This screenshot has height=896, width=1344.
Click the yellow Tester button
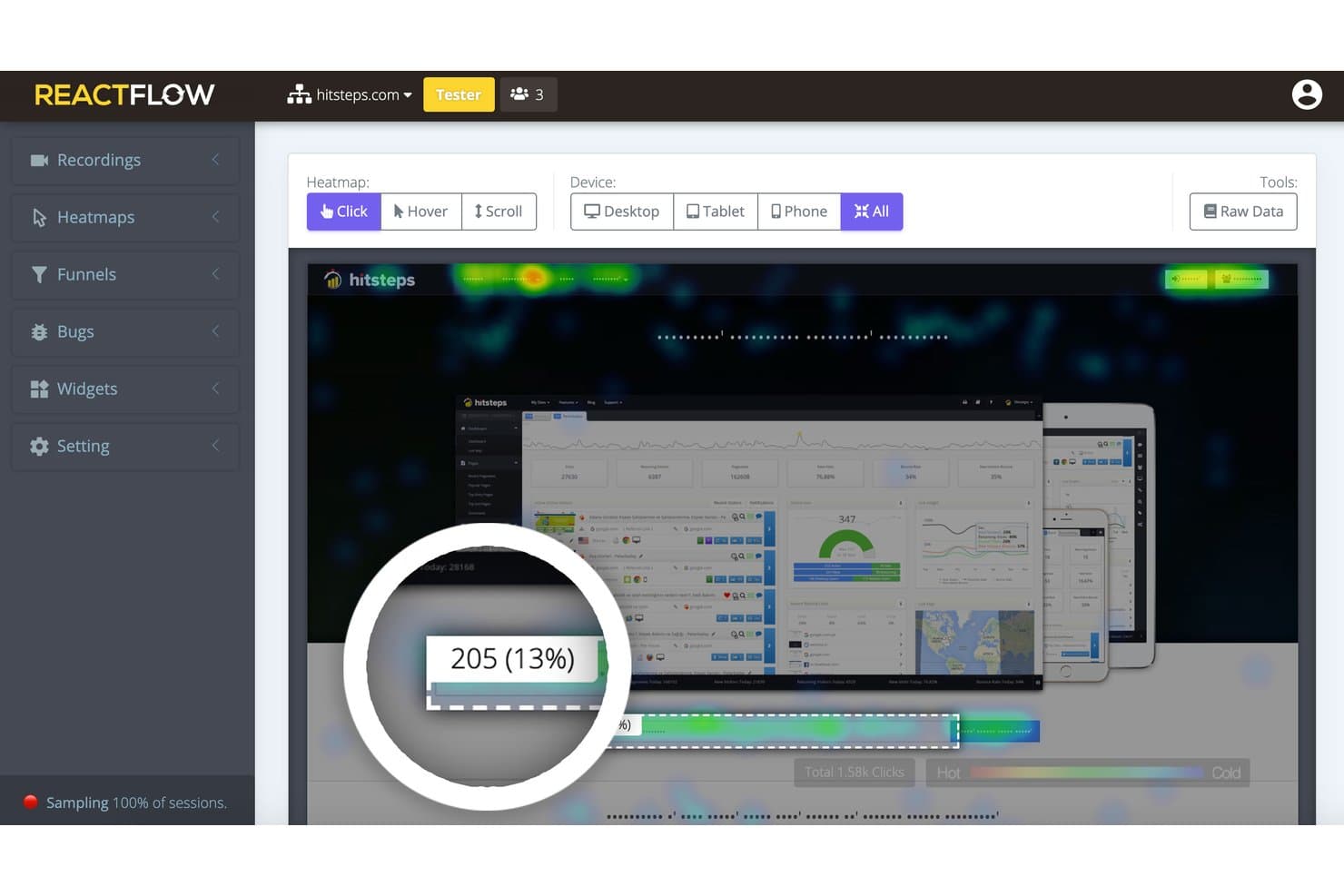point(459,94)
